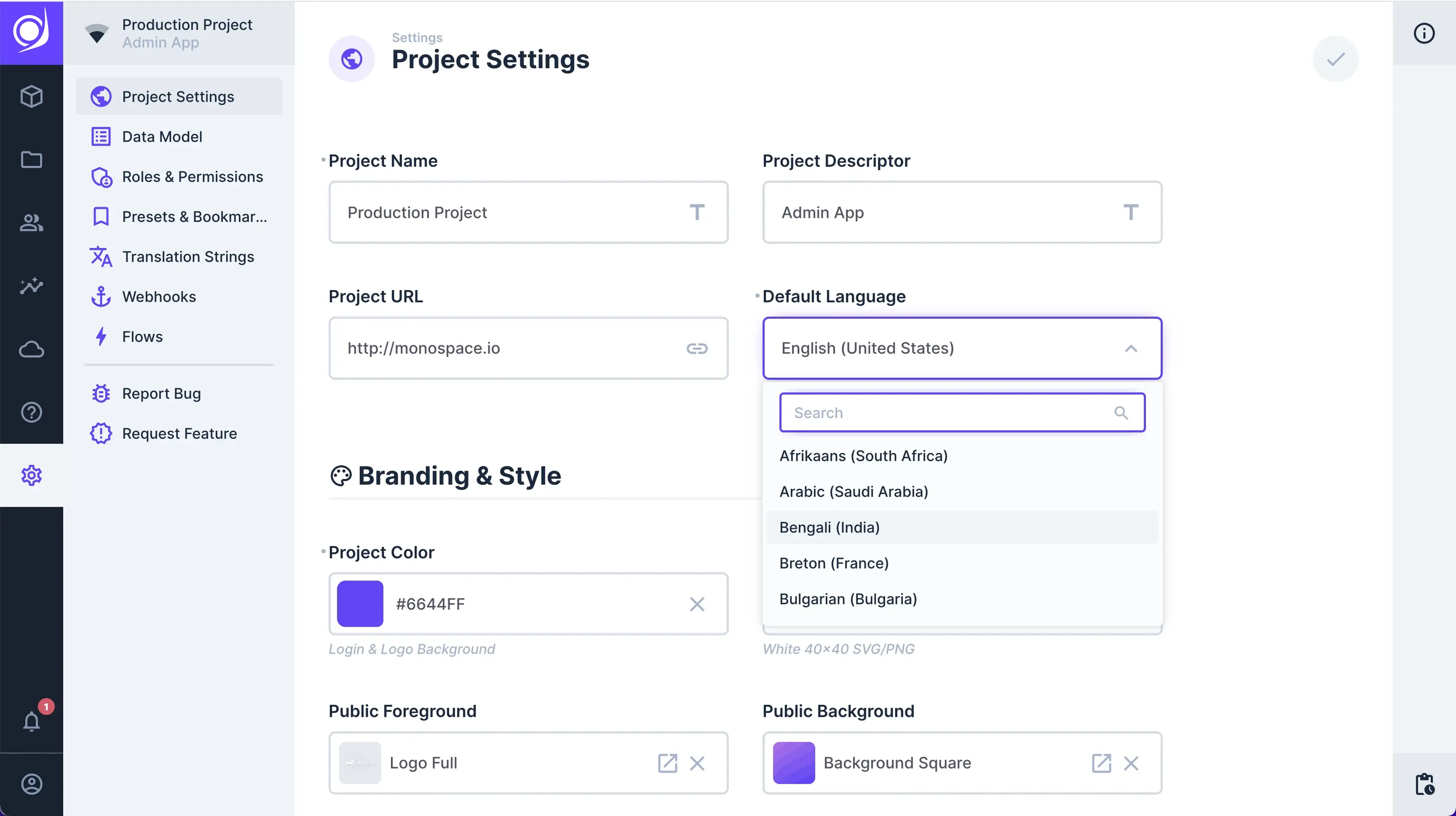
Task: Click the Report Bug icon
Action: tap(101, 393)
